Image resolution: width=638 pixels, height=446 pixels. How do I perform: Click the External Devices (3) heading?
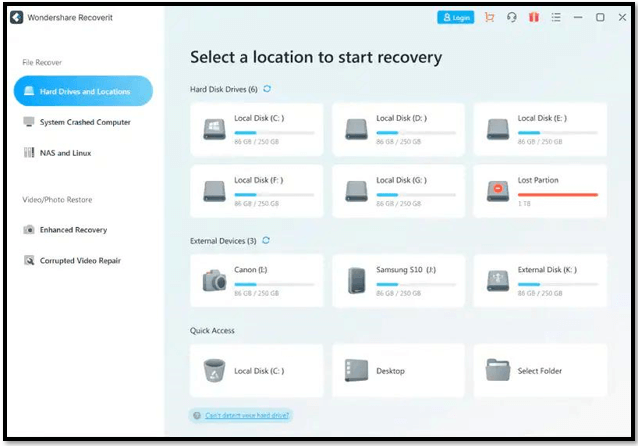point(223,241)
